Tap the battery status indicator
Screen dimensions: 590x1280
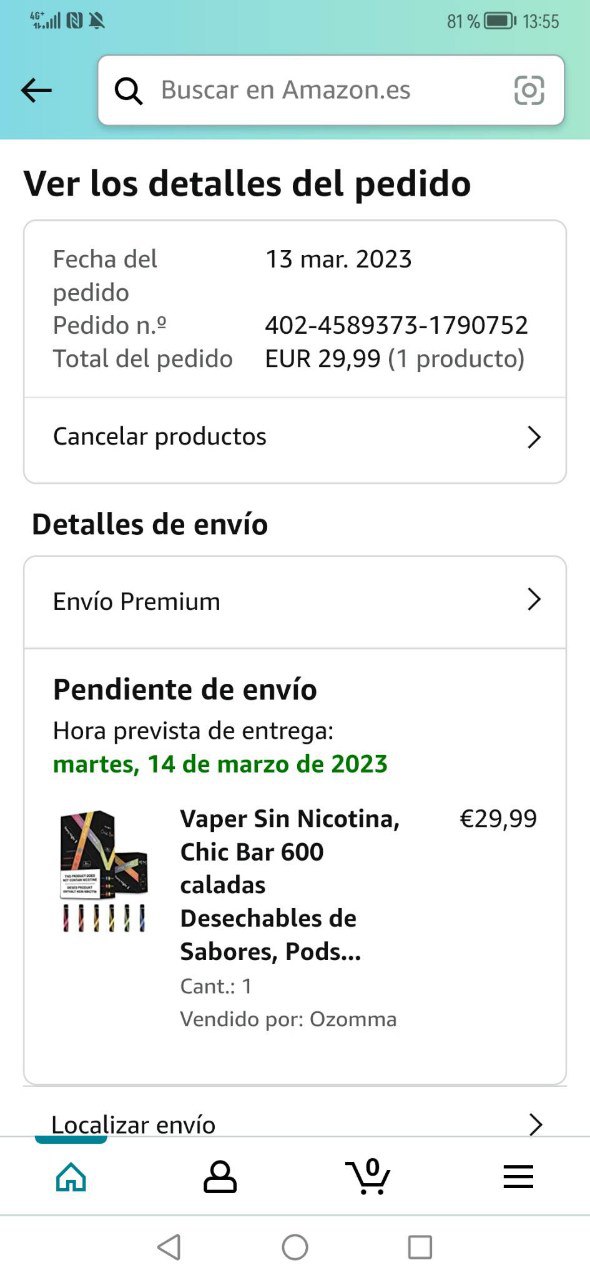[x=500, y=21]
